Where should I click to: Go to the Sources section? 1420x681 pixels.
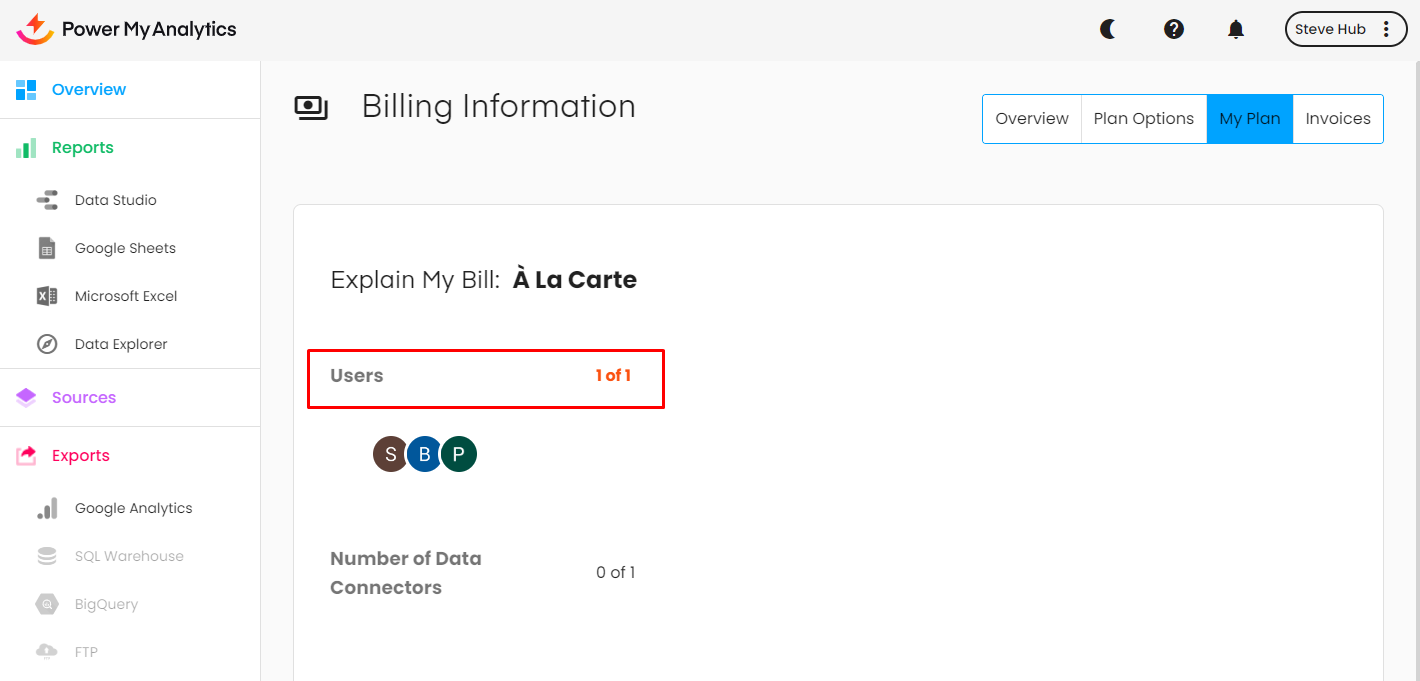click(84, 398)
